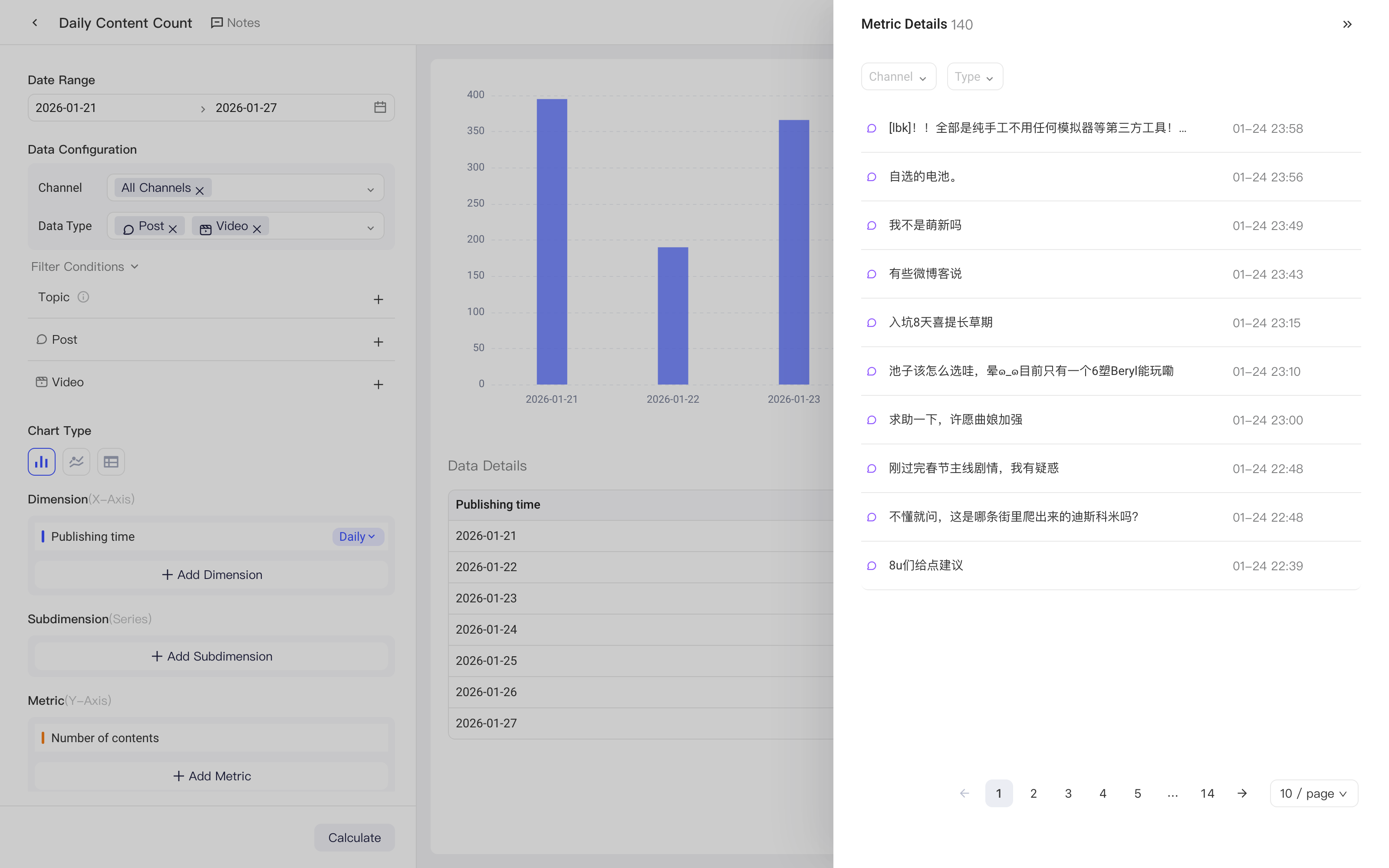Viewport: 1389px width, 868px height.
Task: Click Add Subdimension
Action: pos(211,656)
